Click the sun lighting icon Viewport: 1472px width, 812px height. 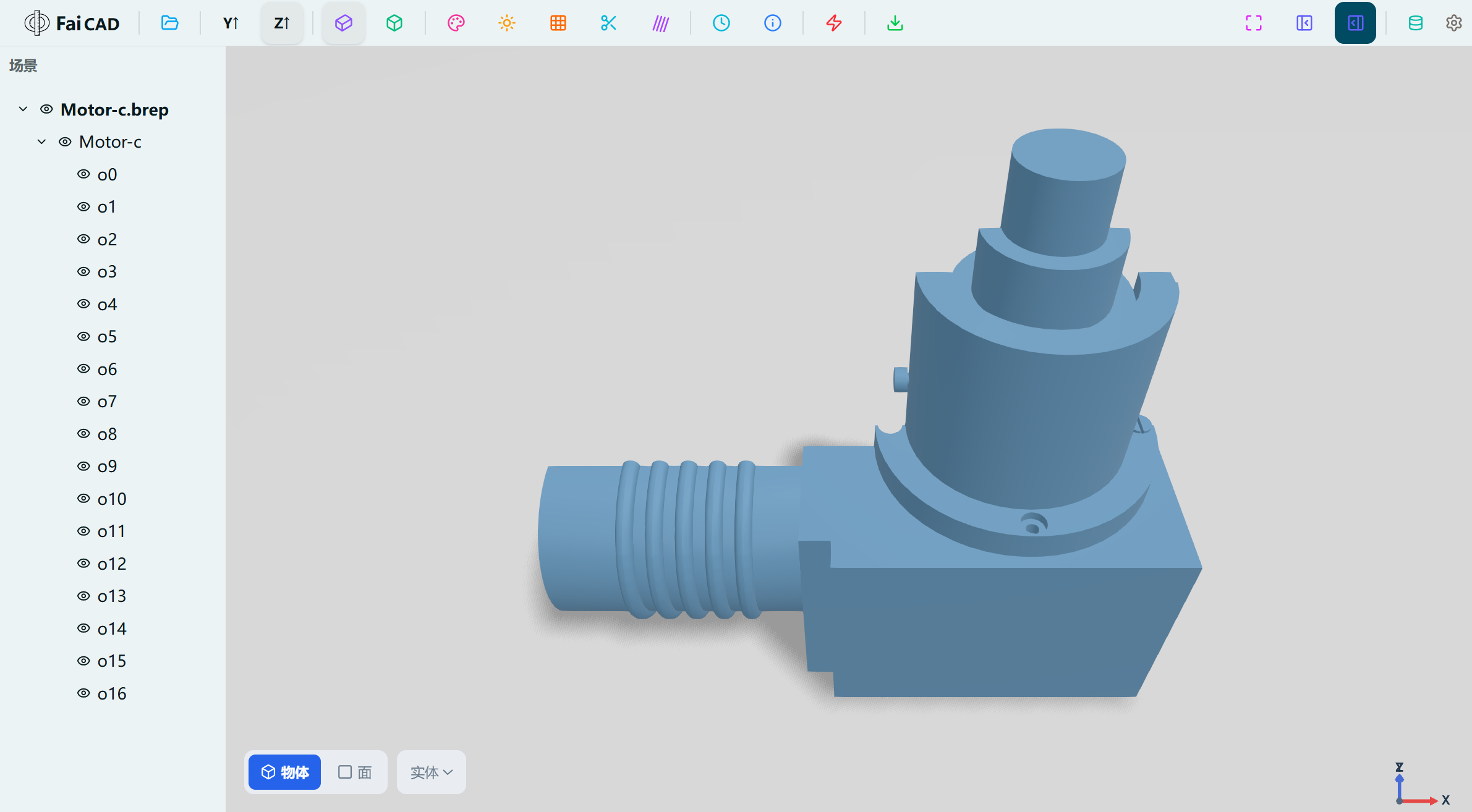(507, 23)
